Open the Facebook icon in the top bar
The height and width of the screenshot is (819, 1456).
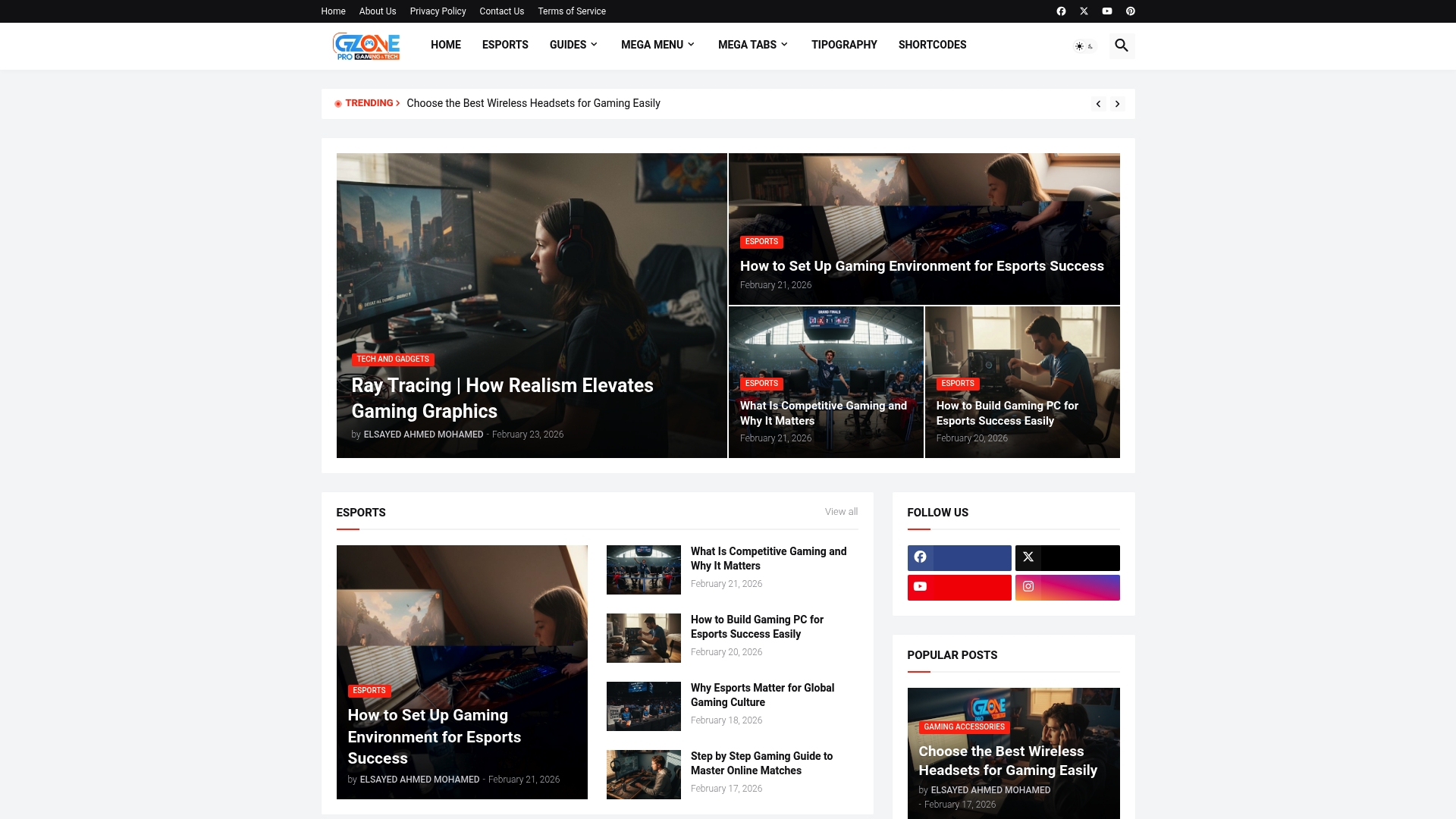pos(1061,11)
